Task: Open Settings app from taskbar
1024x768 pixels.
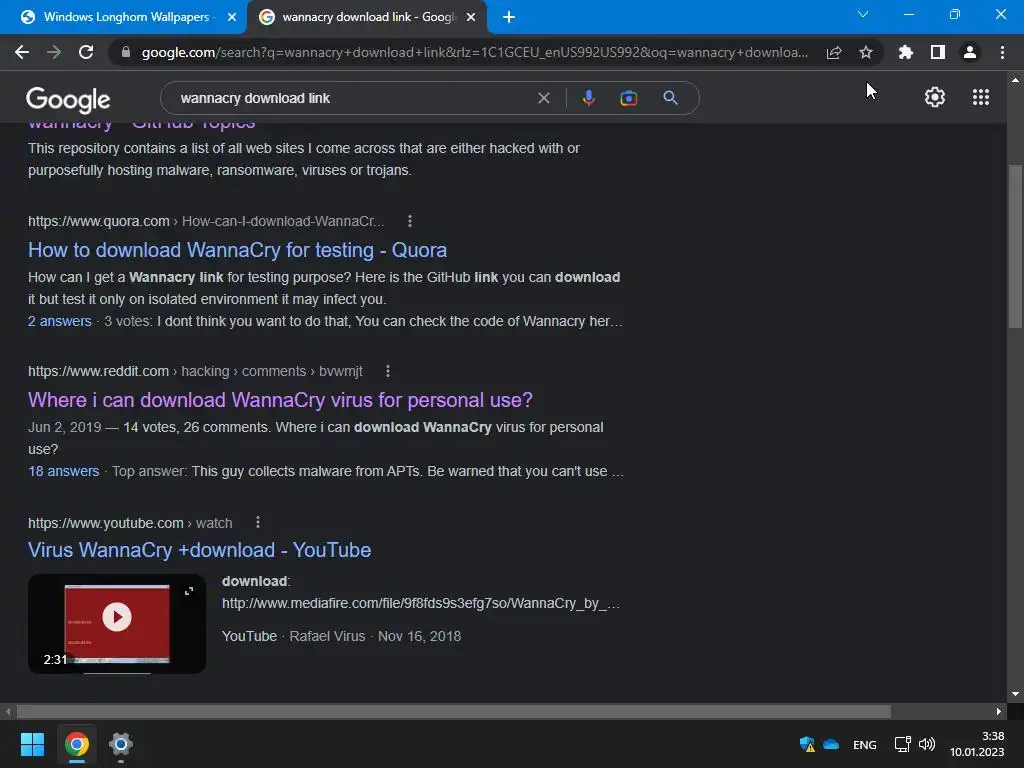Action: coord(121,744)
